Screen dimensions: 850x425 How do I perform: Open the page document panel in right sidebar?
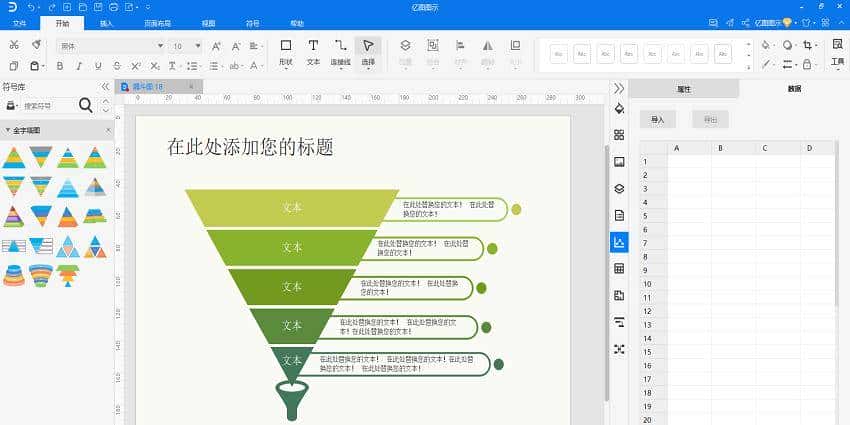(619, 215)
